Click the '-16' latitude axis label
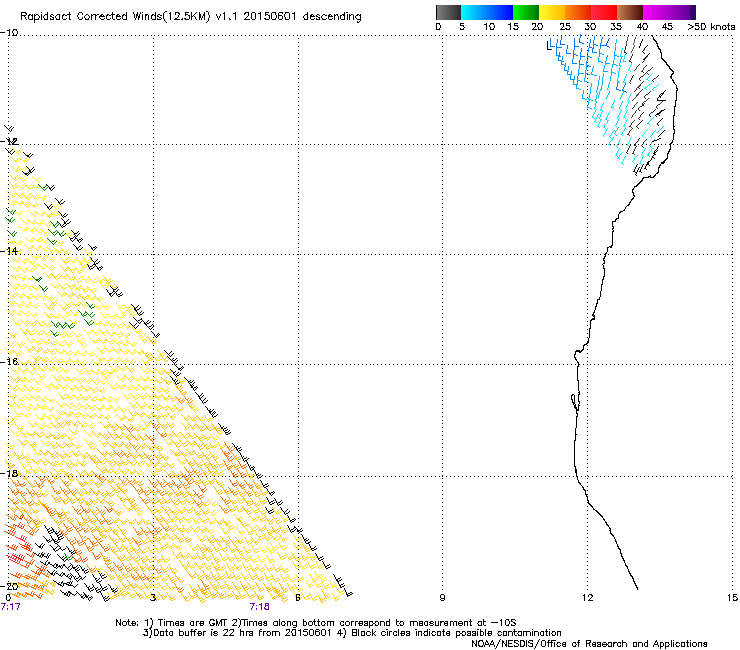Image resolution: width=740 pixels, height=650 pixels. 9,361
